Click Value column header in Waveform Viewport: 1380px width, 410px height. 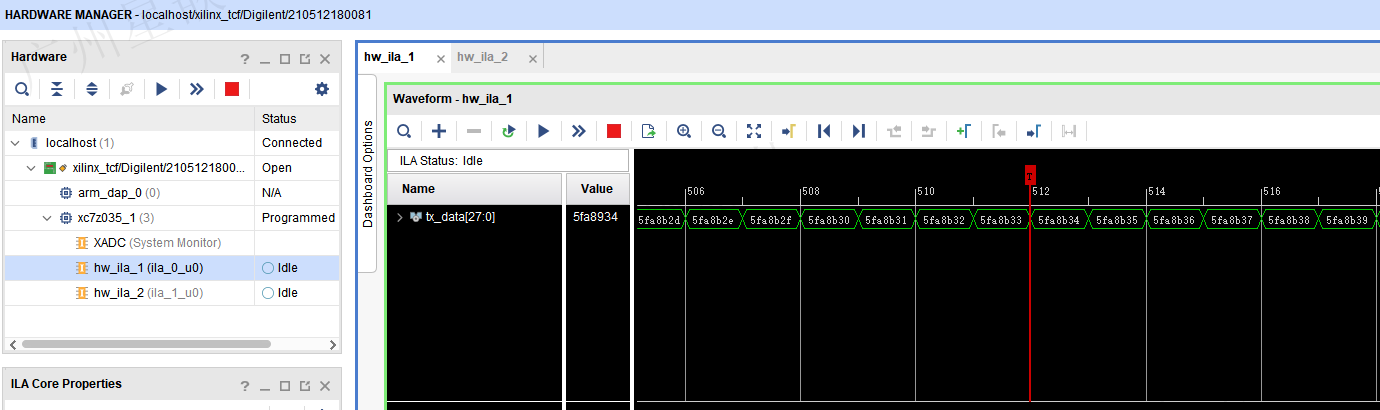pos(598,188)
